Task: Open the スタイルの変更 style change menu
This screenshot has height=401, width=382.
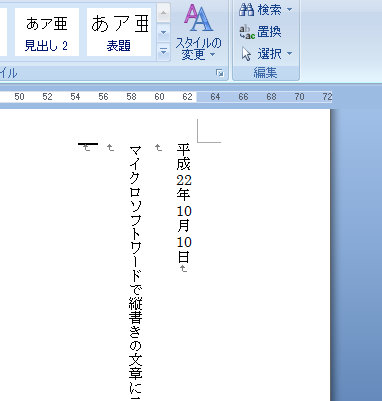Action: (199, 33)
